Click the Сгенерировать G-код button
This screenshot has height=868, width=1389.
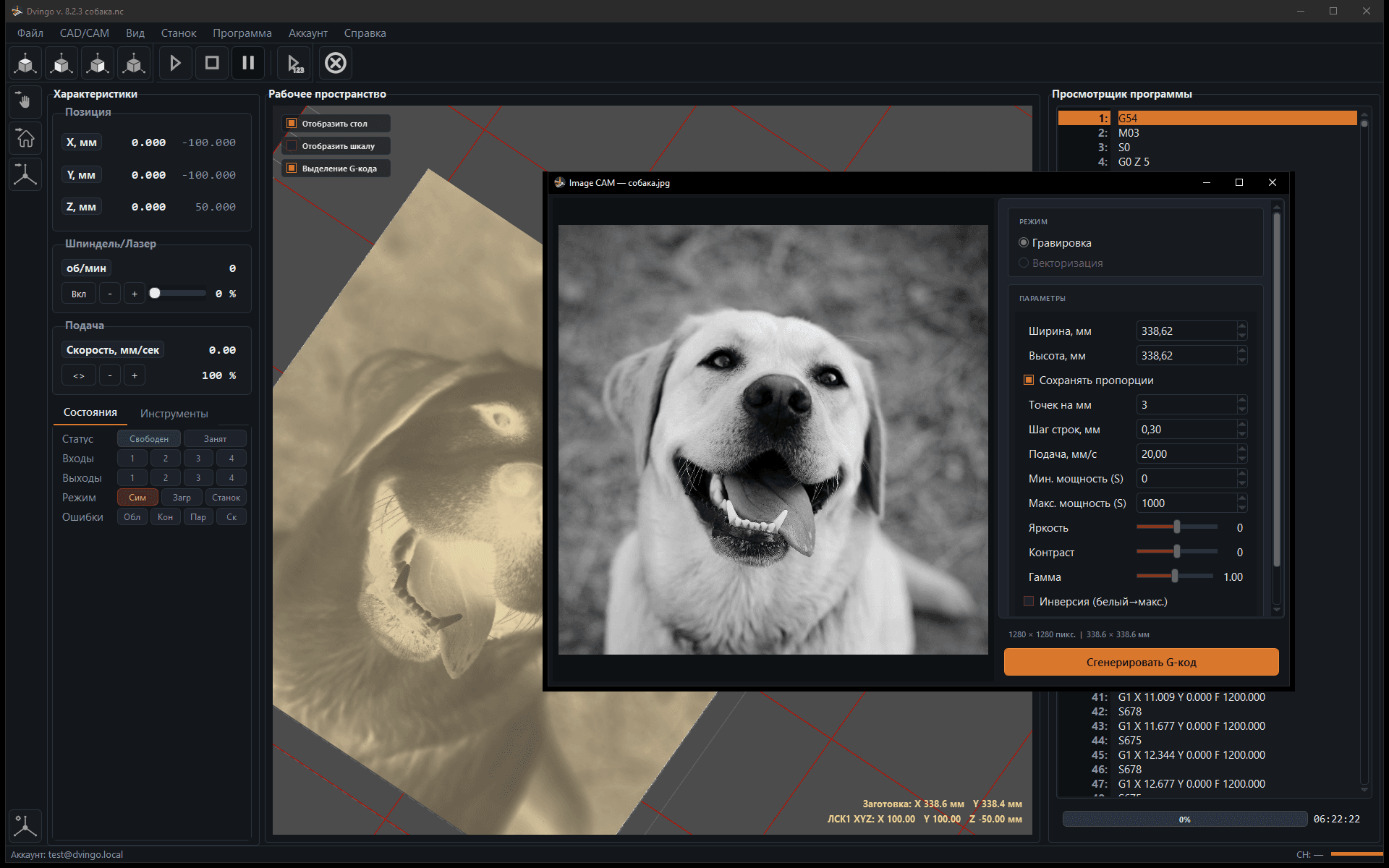tap(1141, 662)
